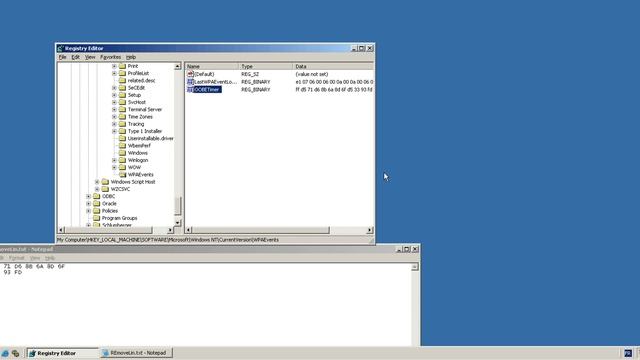The height and width of the screenshot is (360, 640).
Task: Click the WbemPerf folder icon
Action: click(122, 146)
